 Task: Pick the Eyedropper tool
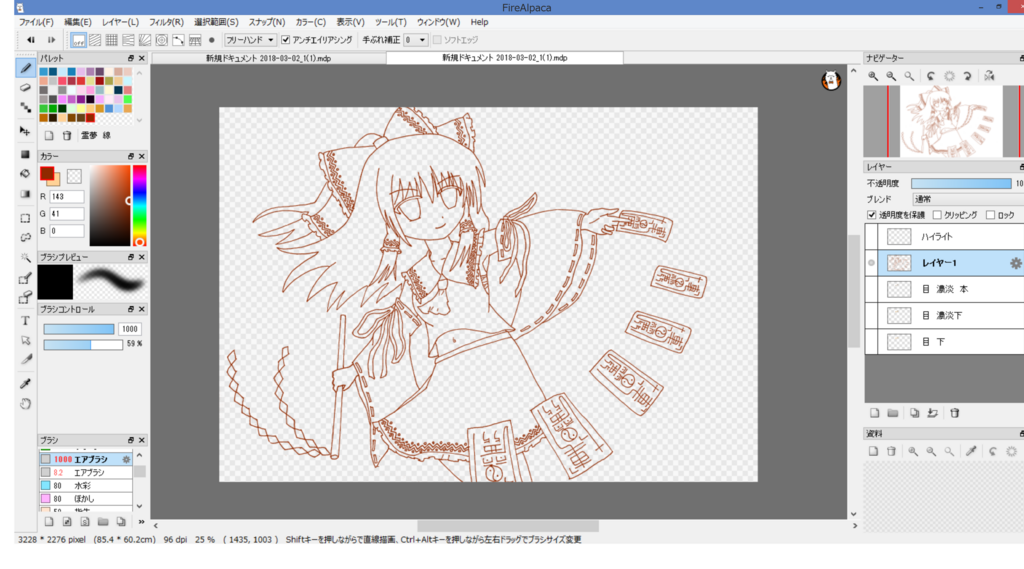[x=25, y=383]
